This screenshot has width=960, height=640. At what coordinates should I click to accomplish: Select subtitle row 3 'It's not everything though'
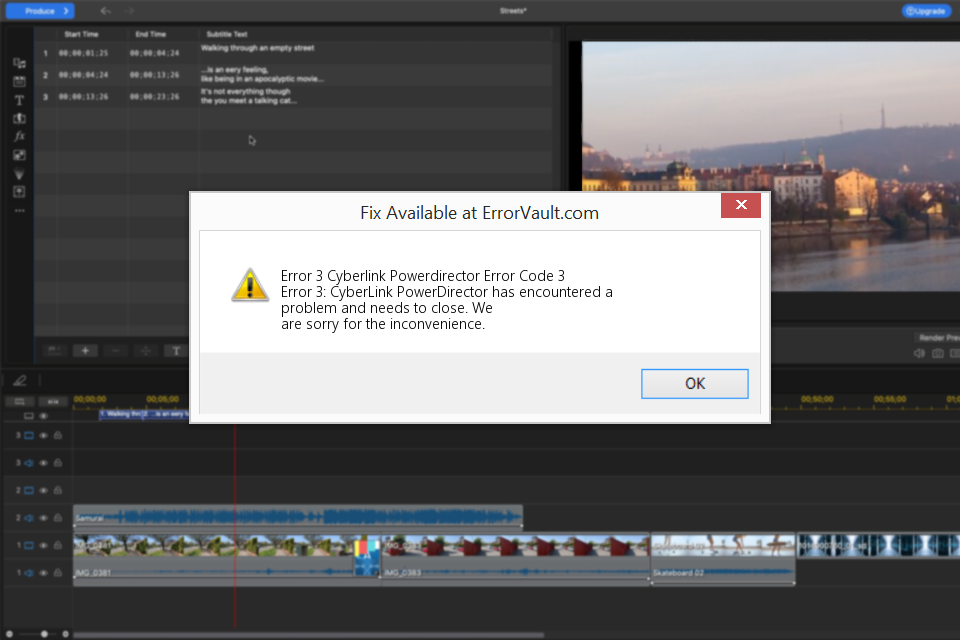point(294,96)
